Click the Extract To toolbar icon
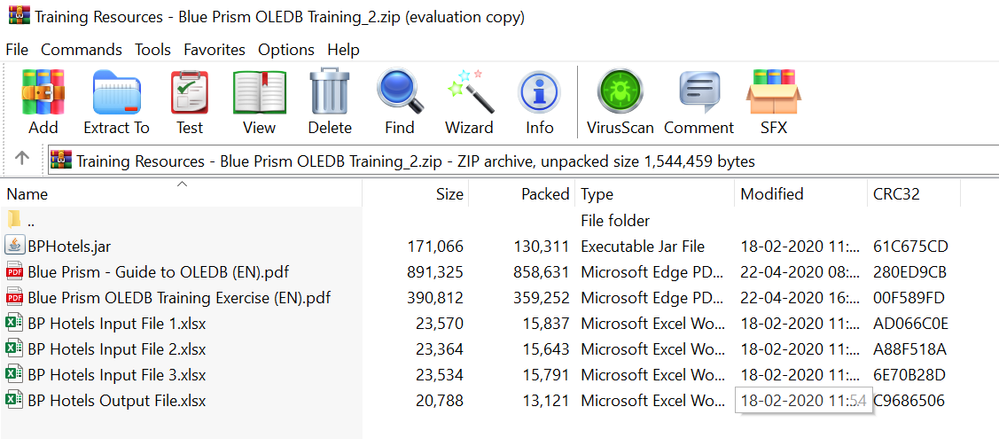 [x=116, y=92]
